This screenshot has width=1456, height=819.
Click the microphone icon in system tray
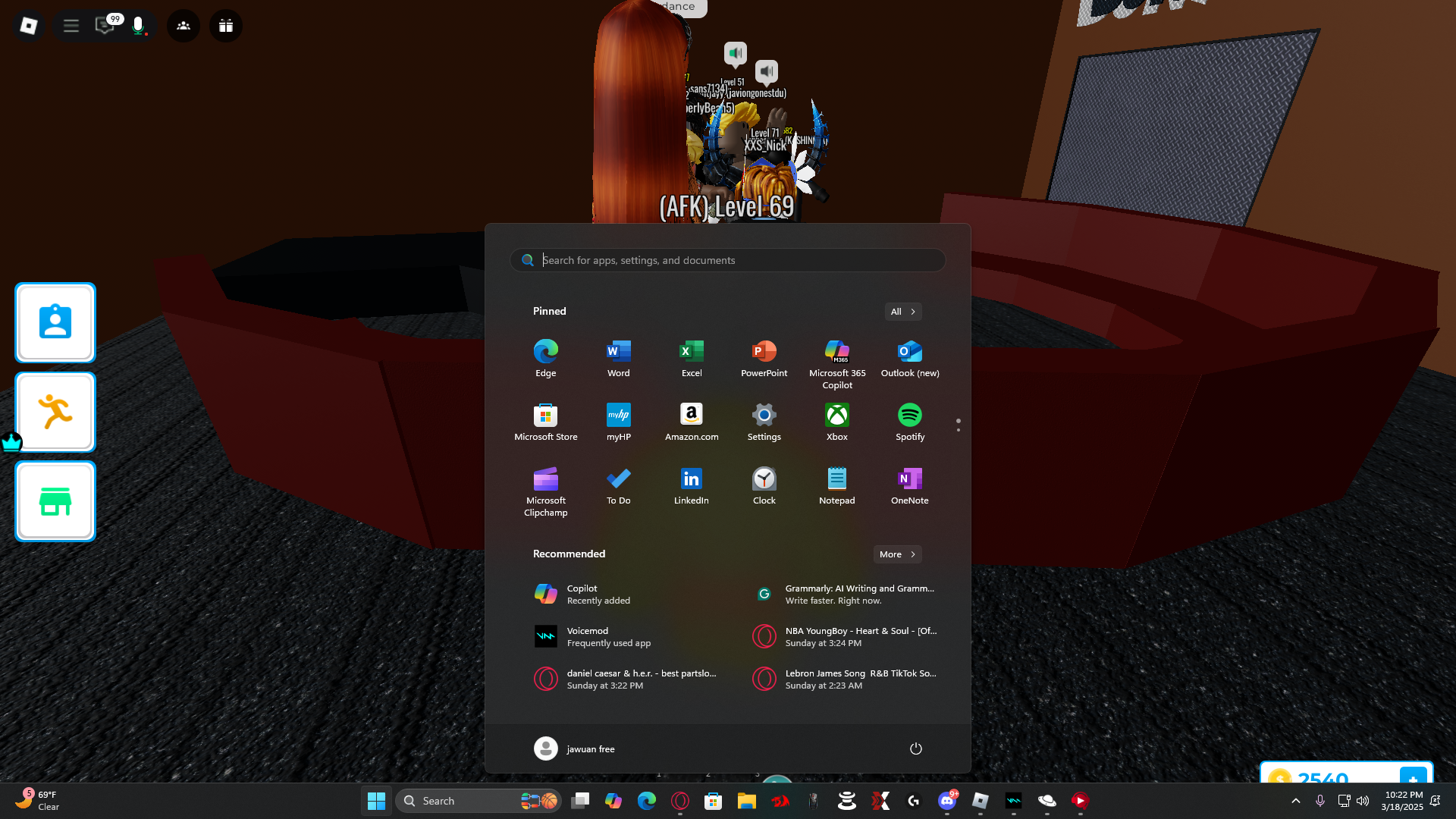(x=1320, y=801)
